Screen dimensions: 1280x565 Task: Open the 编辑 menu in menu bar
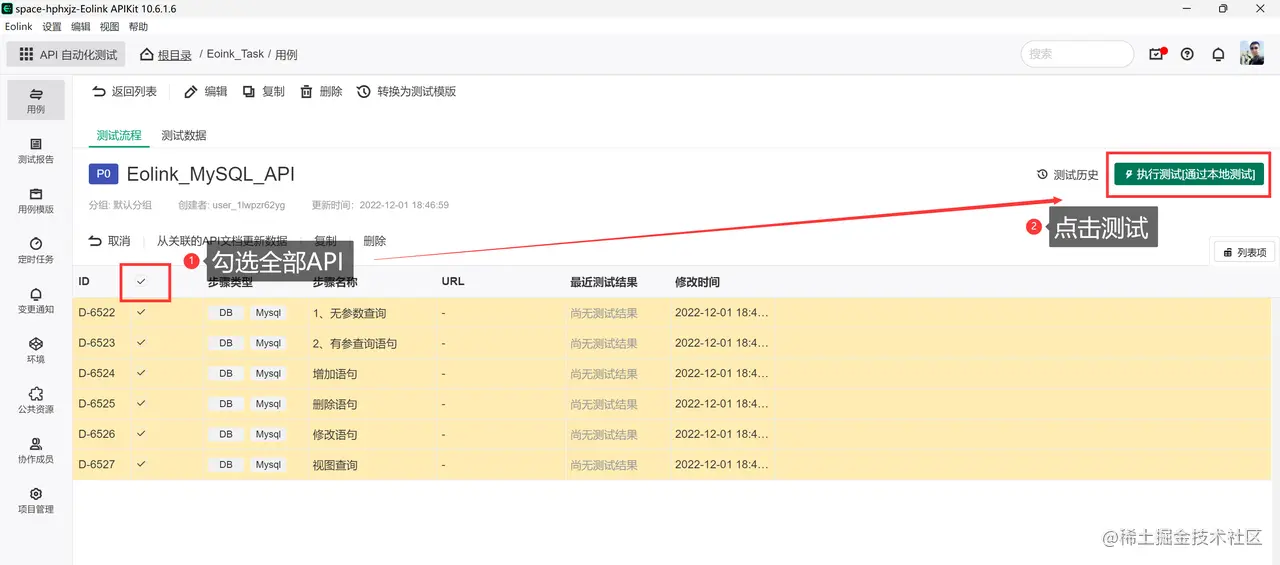(x=80, y=27)
